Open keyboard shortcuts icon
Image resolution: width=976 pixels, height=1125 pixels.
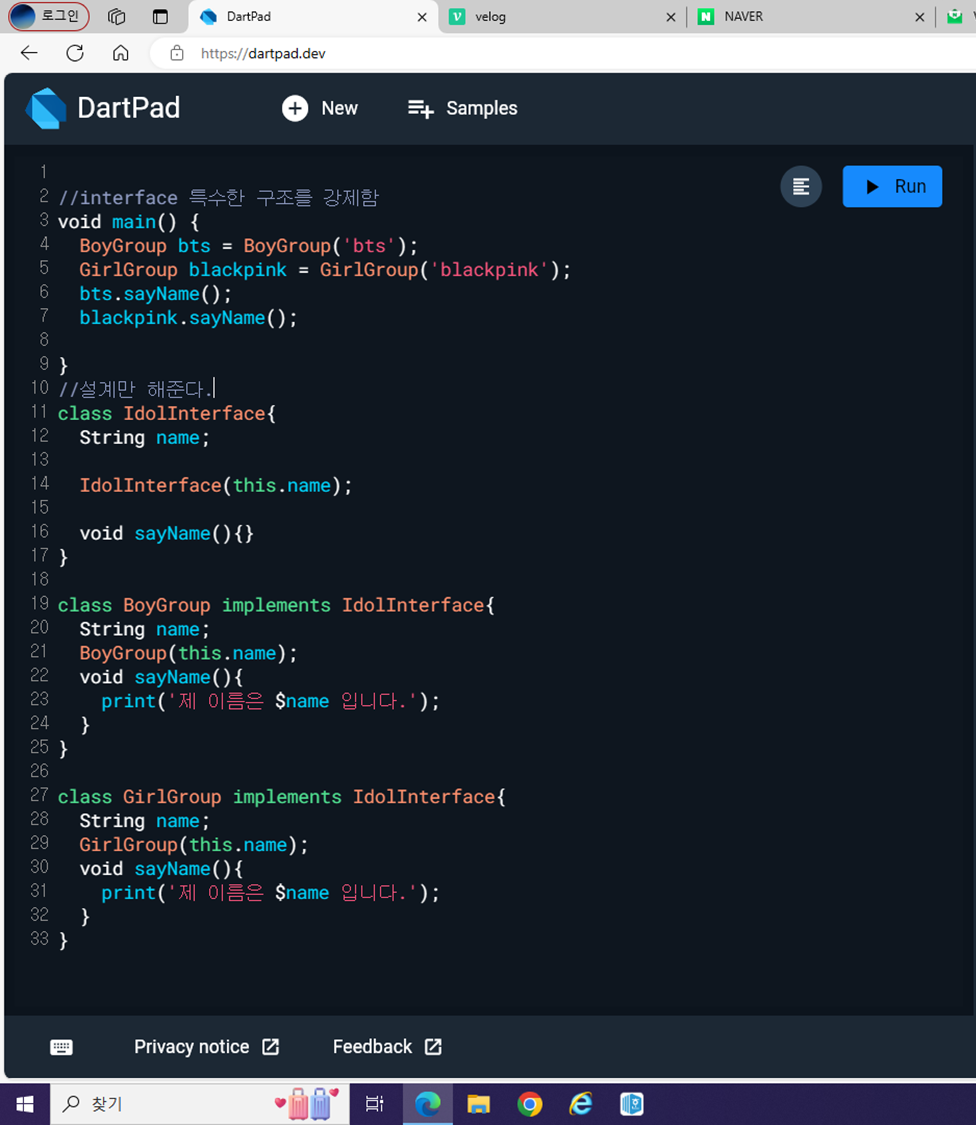(x=62, y=1047)
